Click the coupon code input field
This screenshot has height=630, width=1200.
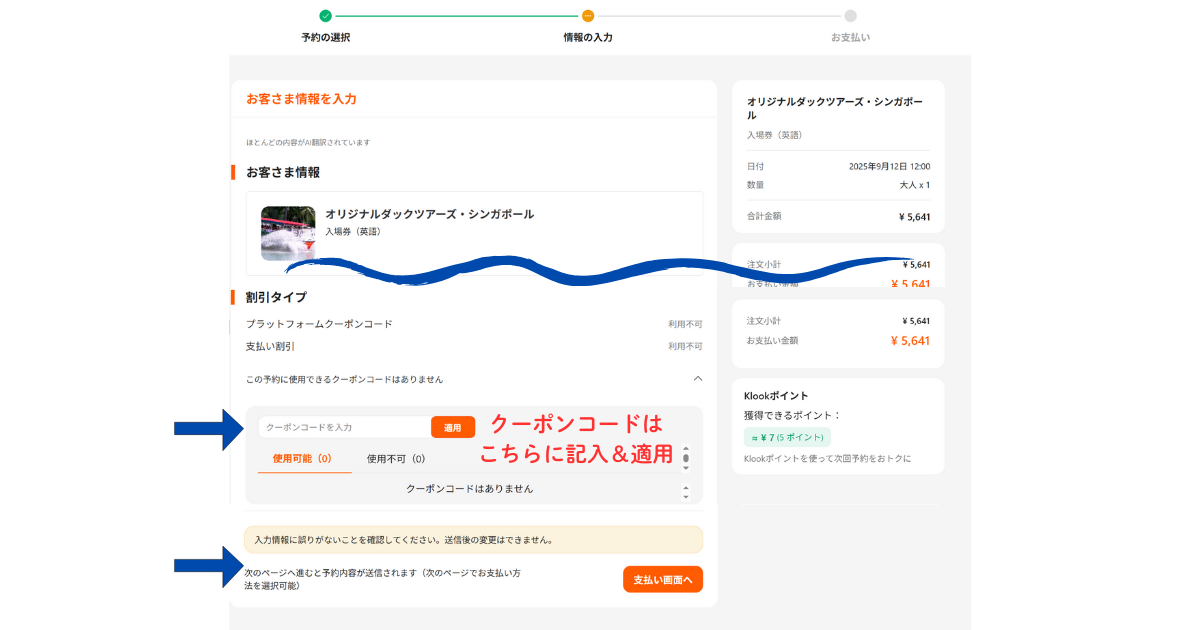(345, 427)
